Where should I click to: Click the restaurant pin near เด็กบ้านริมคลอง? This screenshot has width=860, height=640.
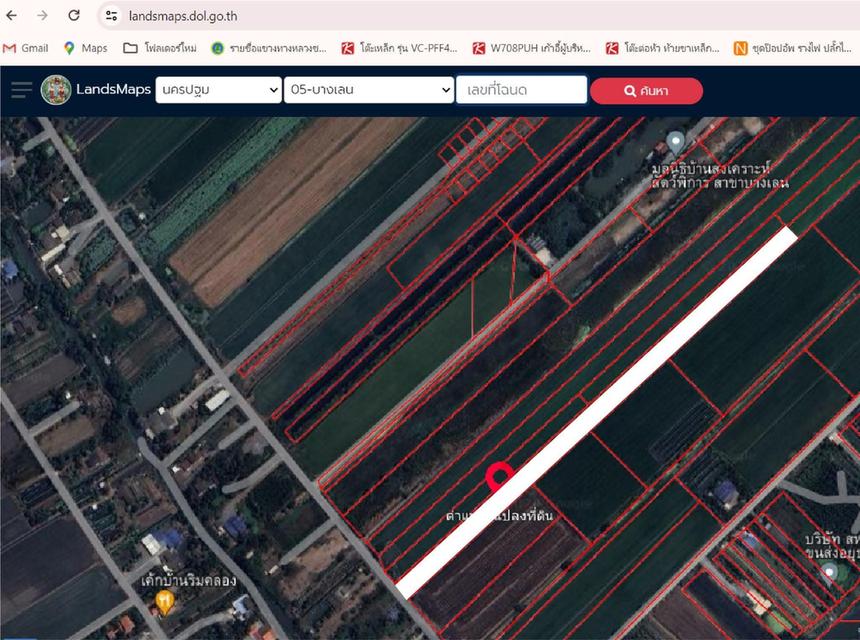click(x=165, y=602)
